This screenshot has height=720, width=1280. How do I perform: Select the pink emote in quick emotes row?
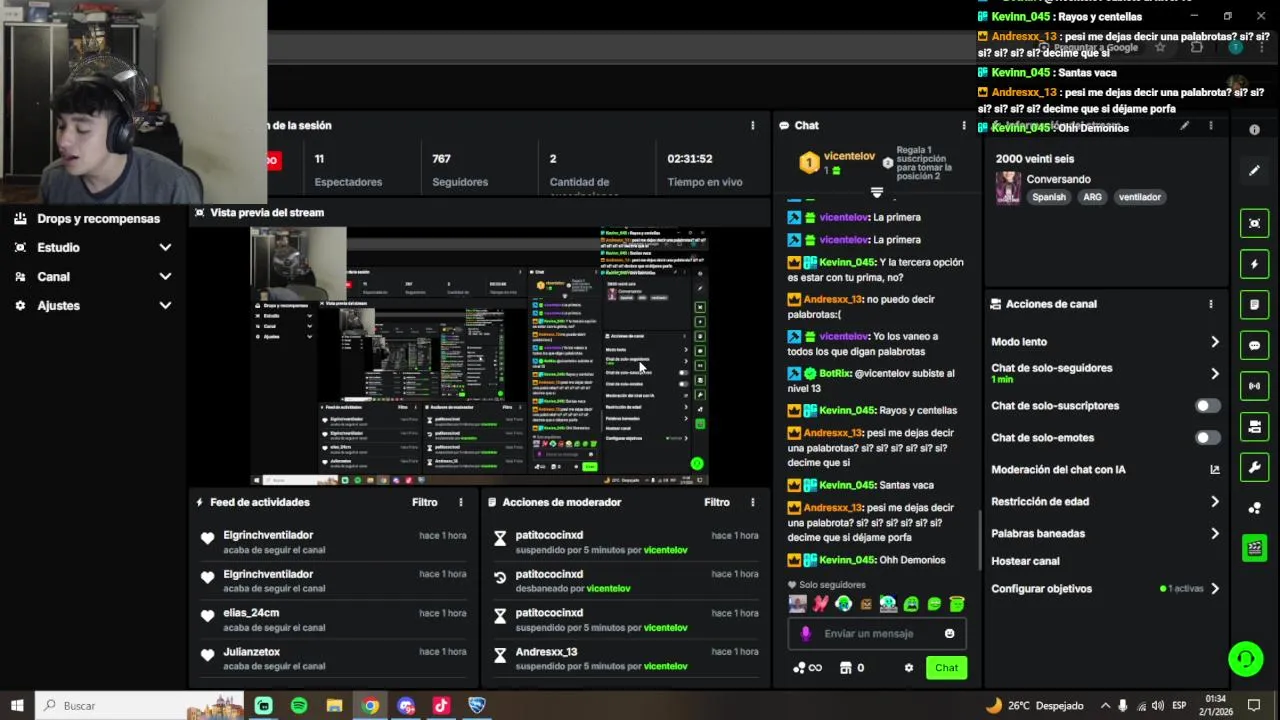click(820, 604)
